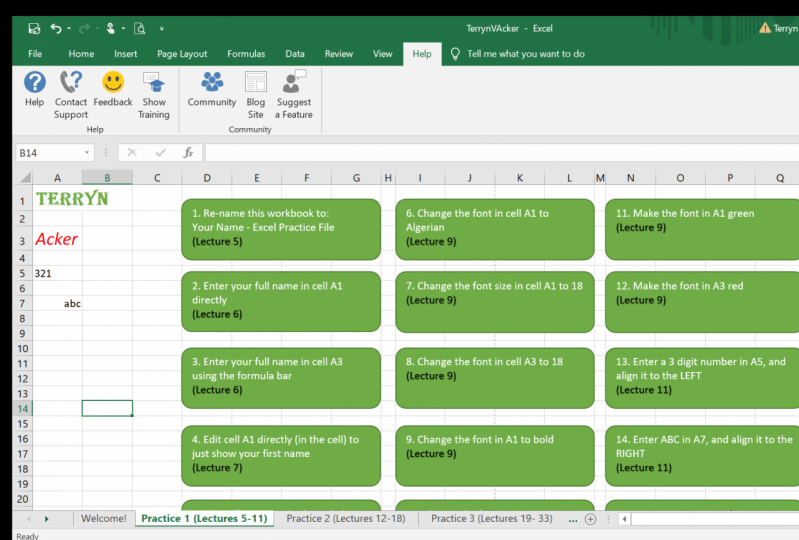Open the Name Box dropdown arrow
The height and width of the screenshot is (540, 799).
pos(87,153)
